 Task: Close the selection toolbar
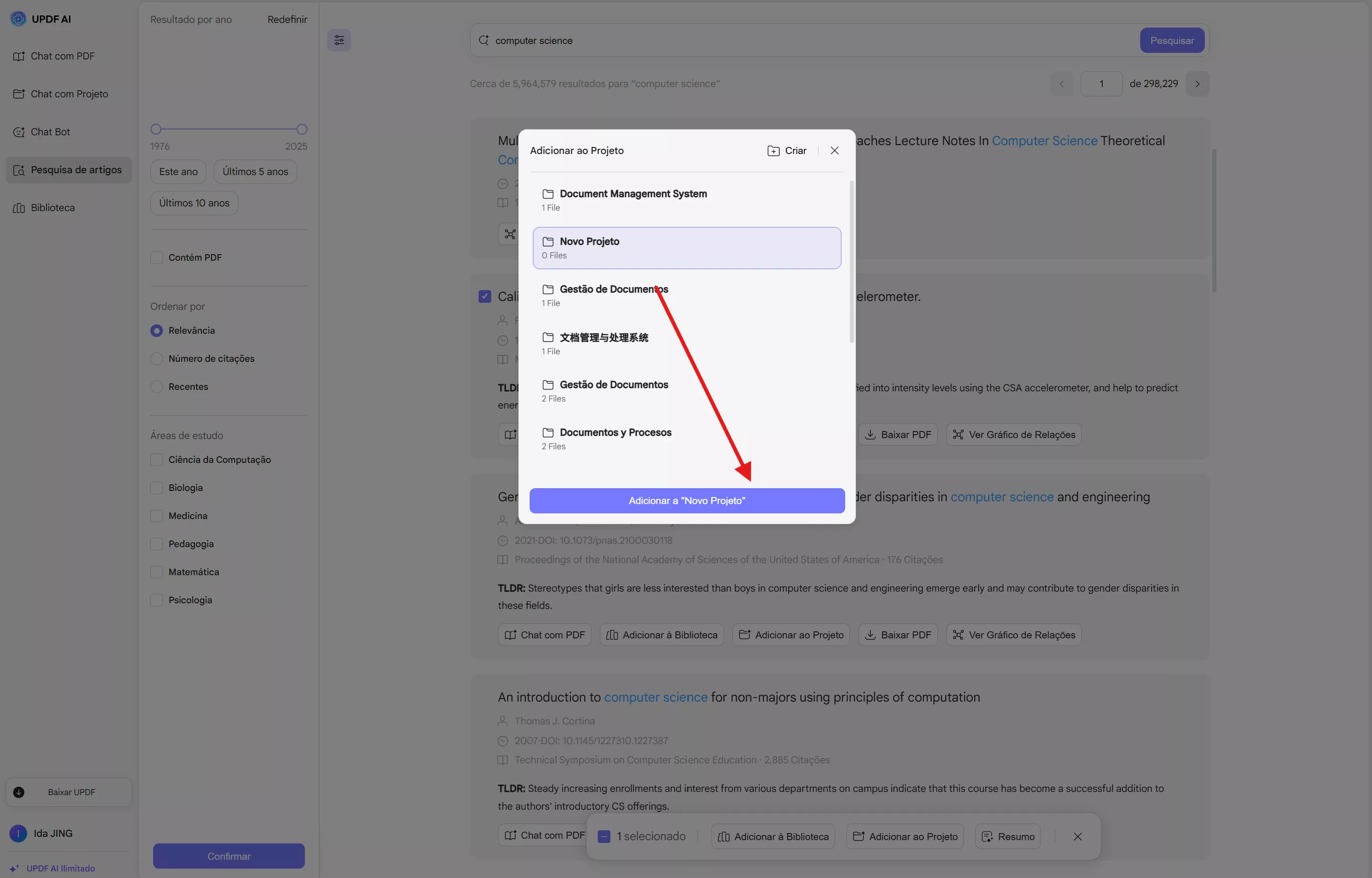click(x=1077, y=836)
